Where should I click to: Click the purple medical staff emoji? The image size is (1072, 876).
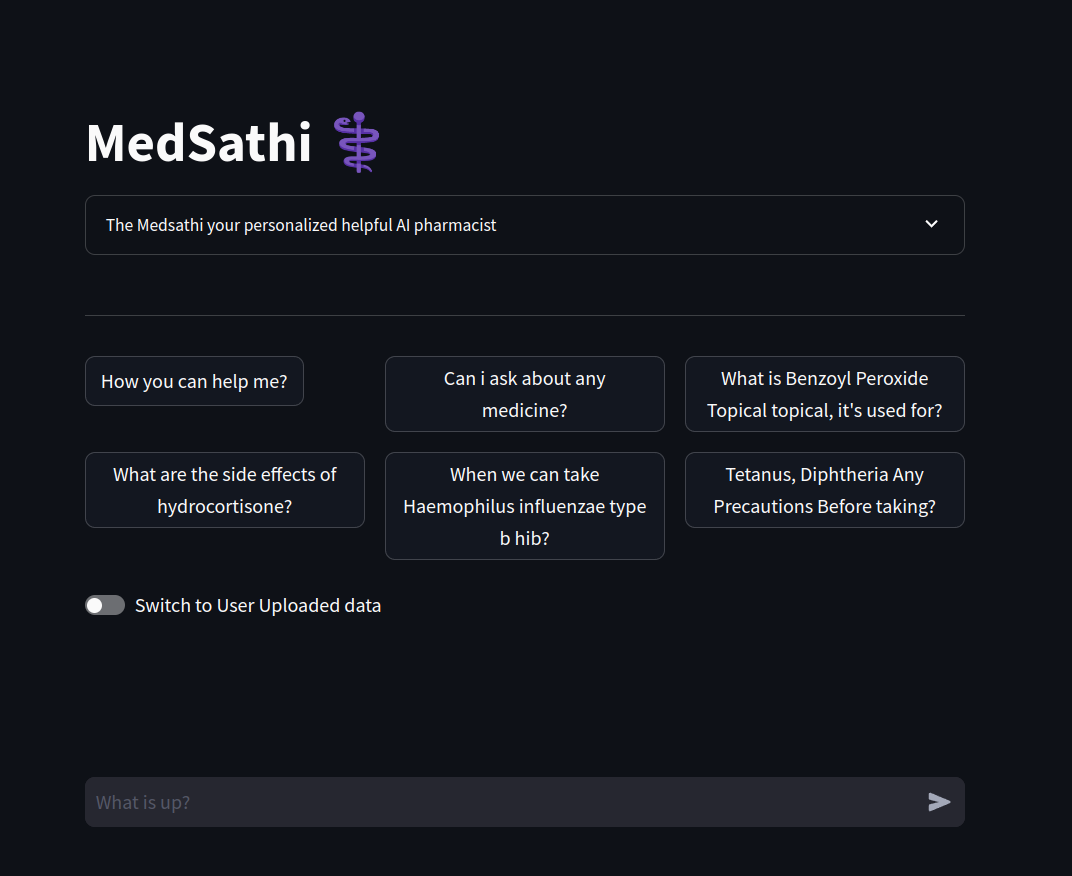(358, 143)
